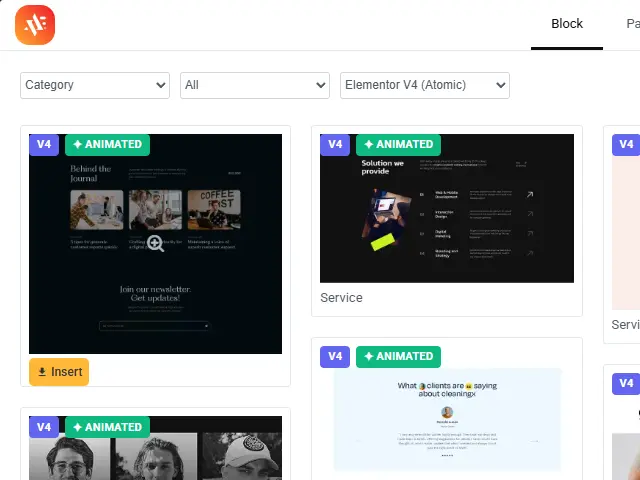Click the magnifier zoom icon on Journal preview
The height and width of the screenshot is (480, 640).
pos(156,244)
